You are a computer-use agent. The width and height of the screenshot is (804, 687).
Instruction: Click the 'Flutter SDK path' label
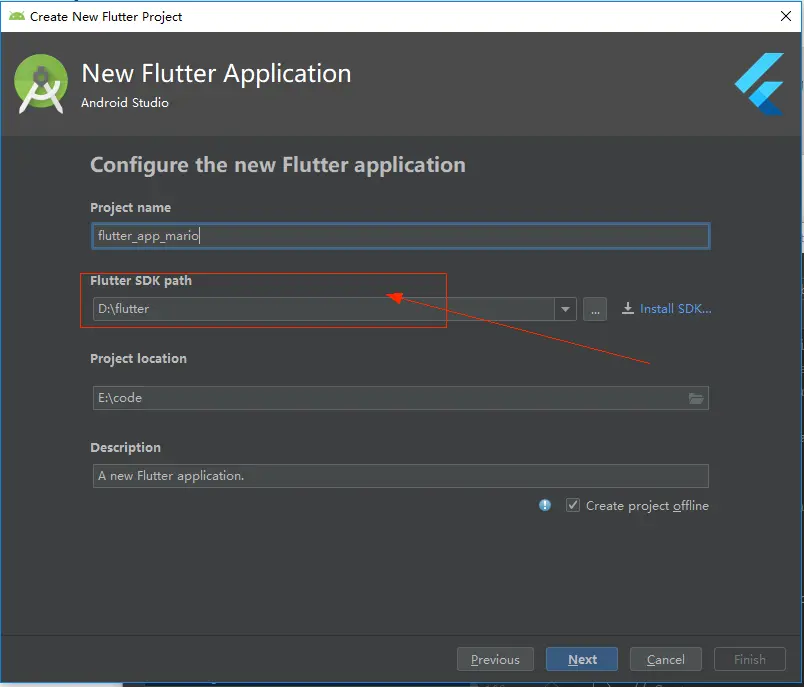coord(141,280)
